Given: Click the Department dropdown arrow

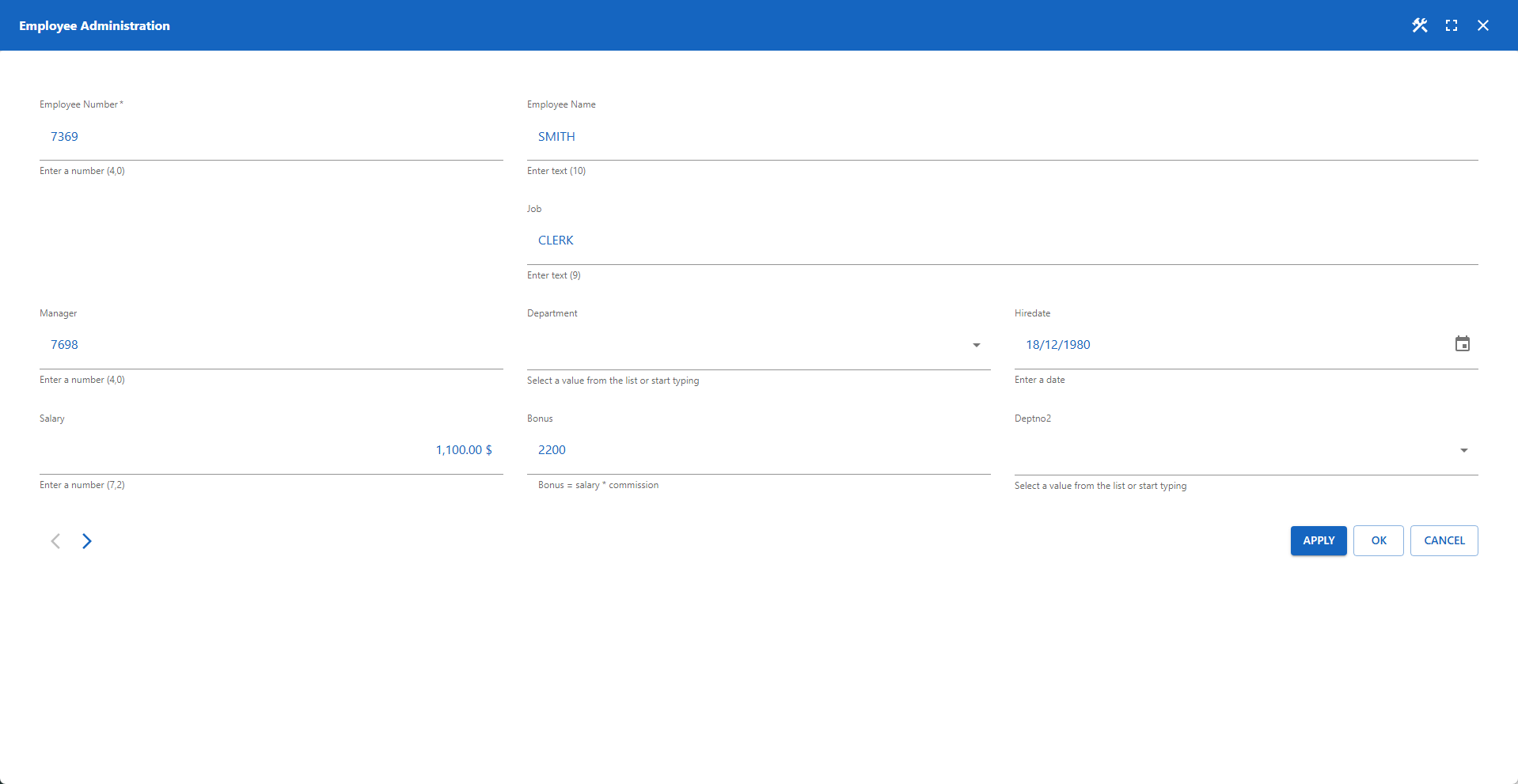Looking at the screenshot, I should click(977, 345).
